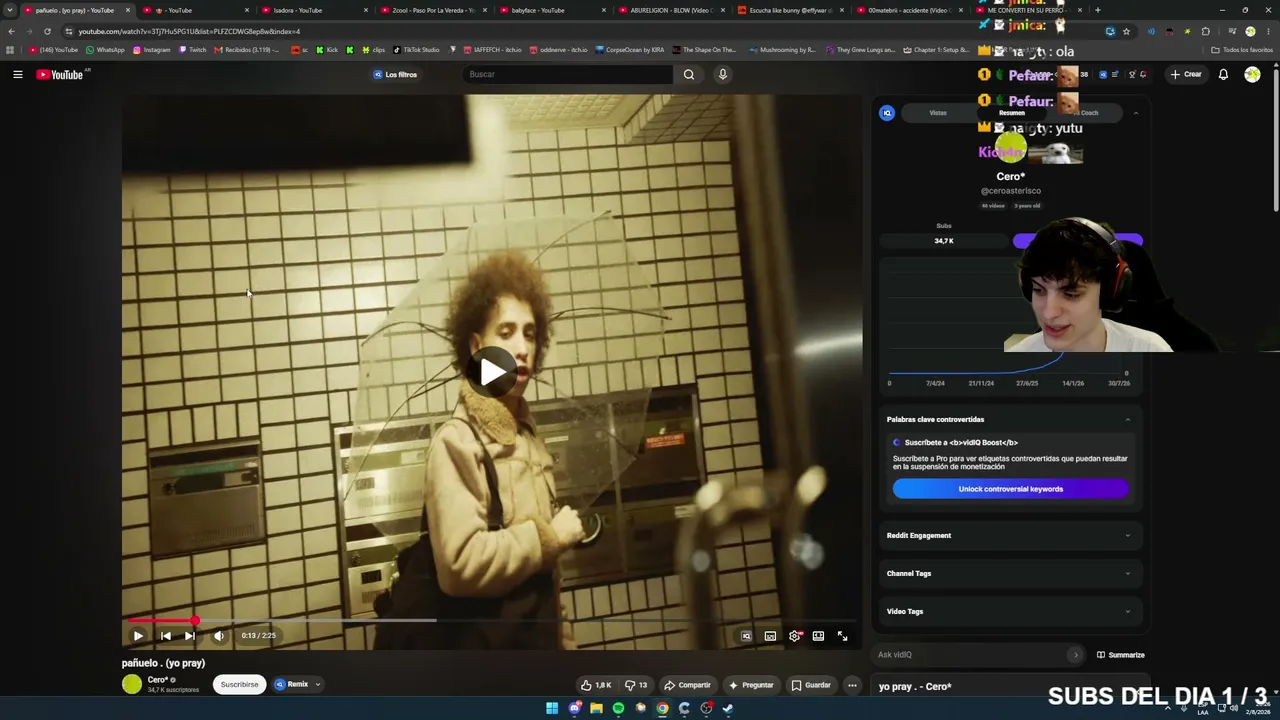Click the vidIQ Remix button
The width and height of the screenshot is (1280, 720).
point(292,685)
